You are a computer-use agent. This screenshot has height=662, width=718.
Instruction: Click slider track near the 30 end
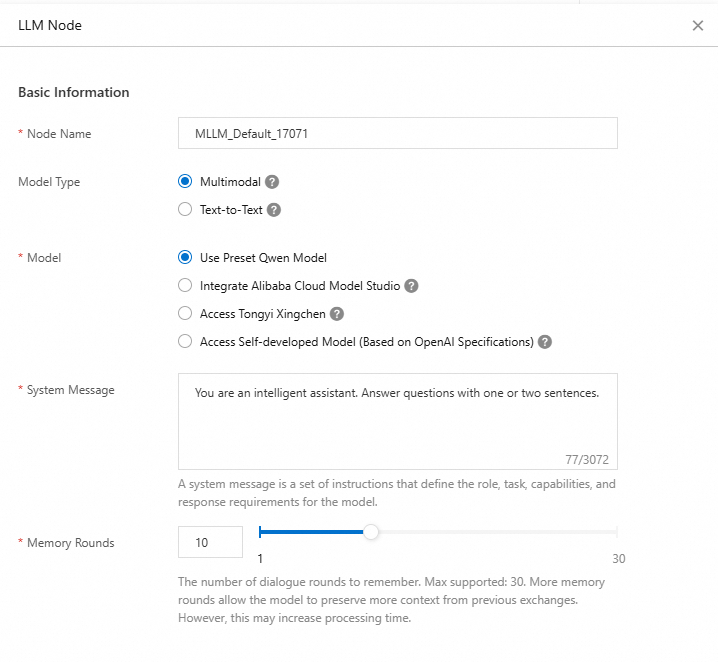(x=605, y=532)
